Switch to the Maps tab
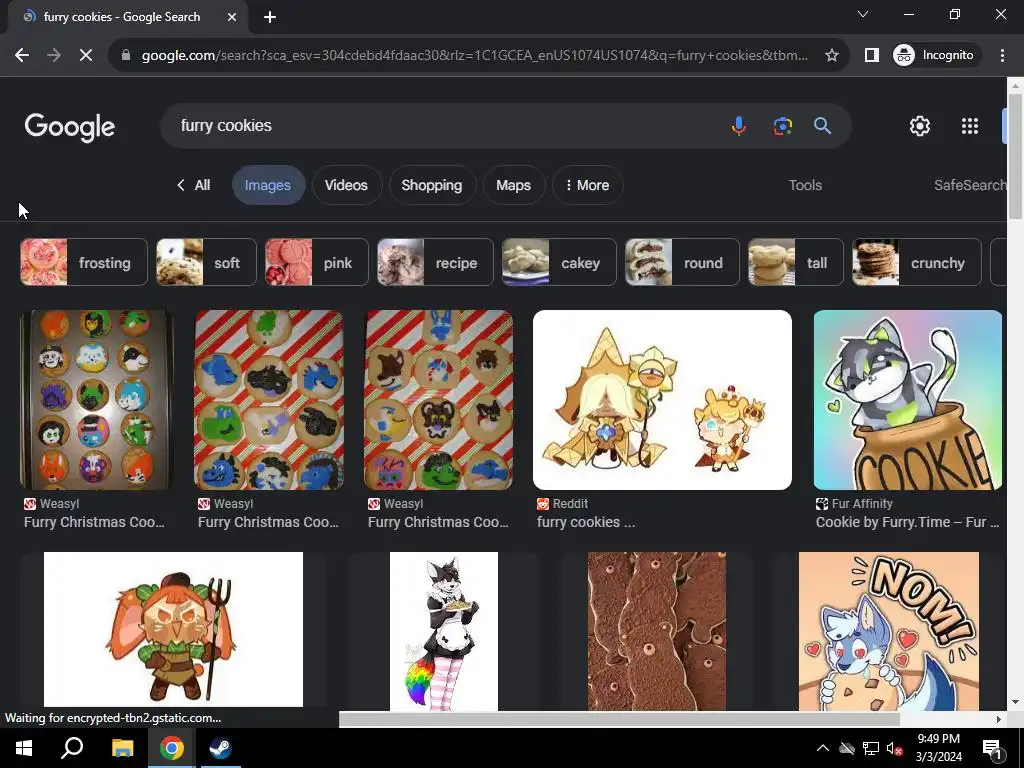 [x=513, y=185]
